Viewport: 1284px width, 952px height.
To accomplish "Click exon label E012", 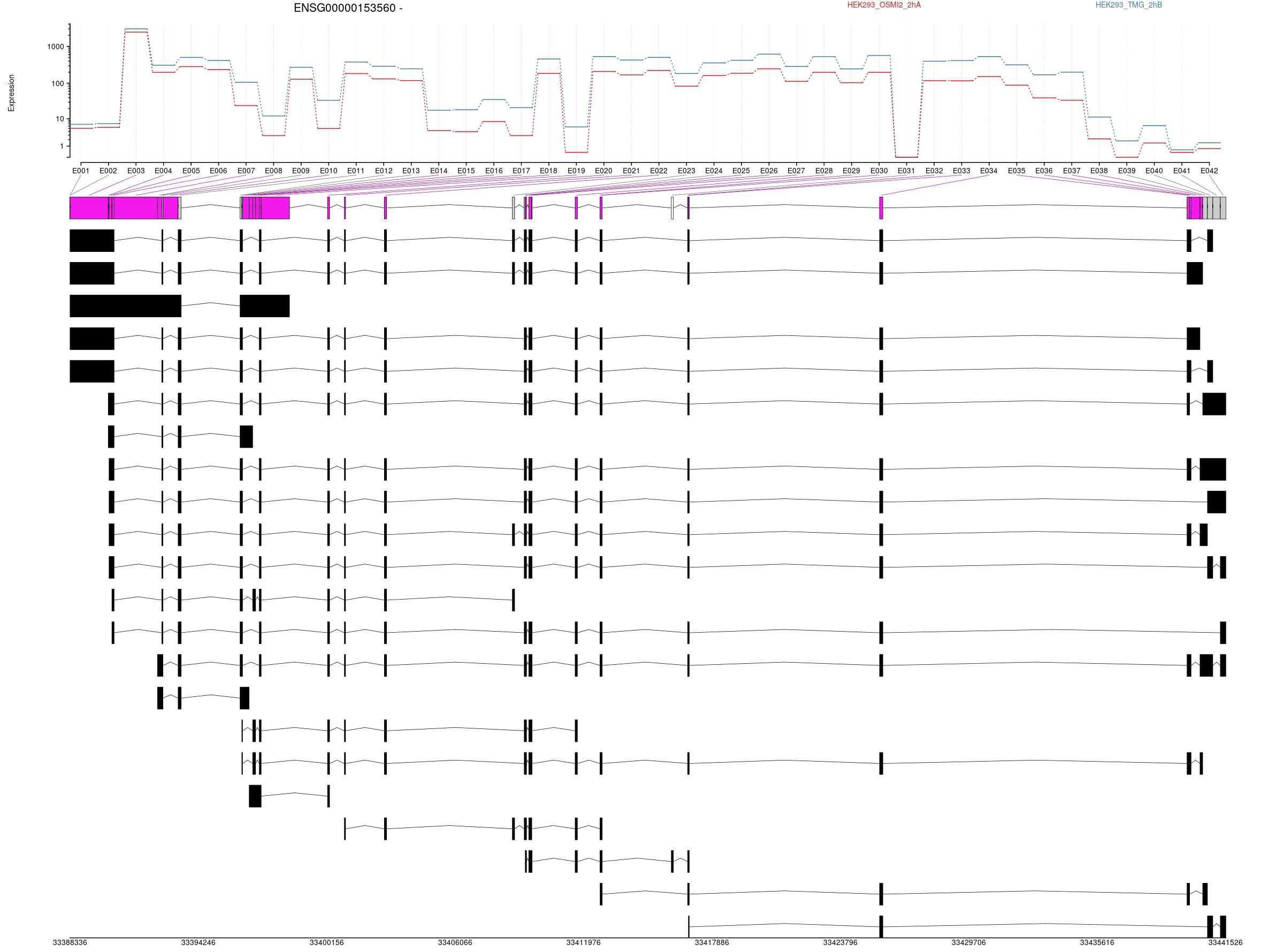I will click(x=383, y=171).
